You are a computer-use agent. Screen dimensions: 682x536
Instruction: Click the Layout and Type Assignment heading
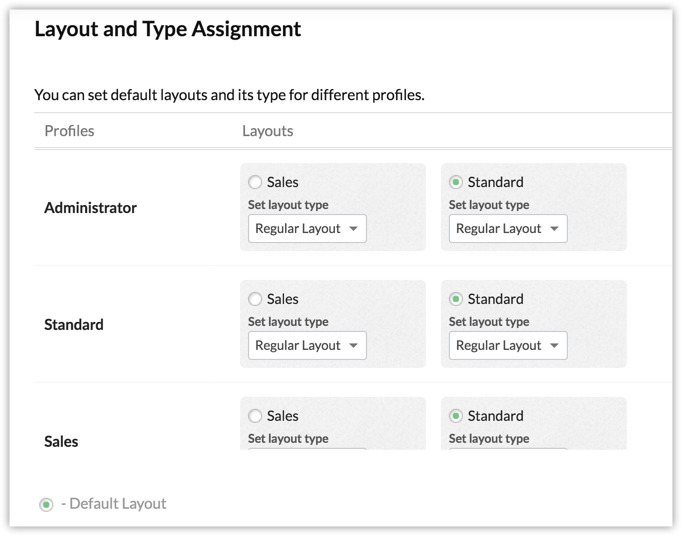point(167,29)
